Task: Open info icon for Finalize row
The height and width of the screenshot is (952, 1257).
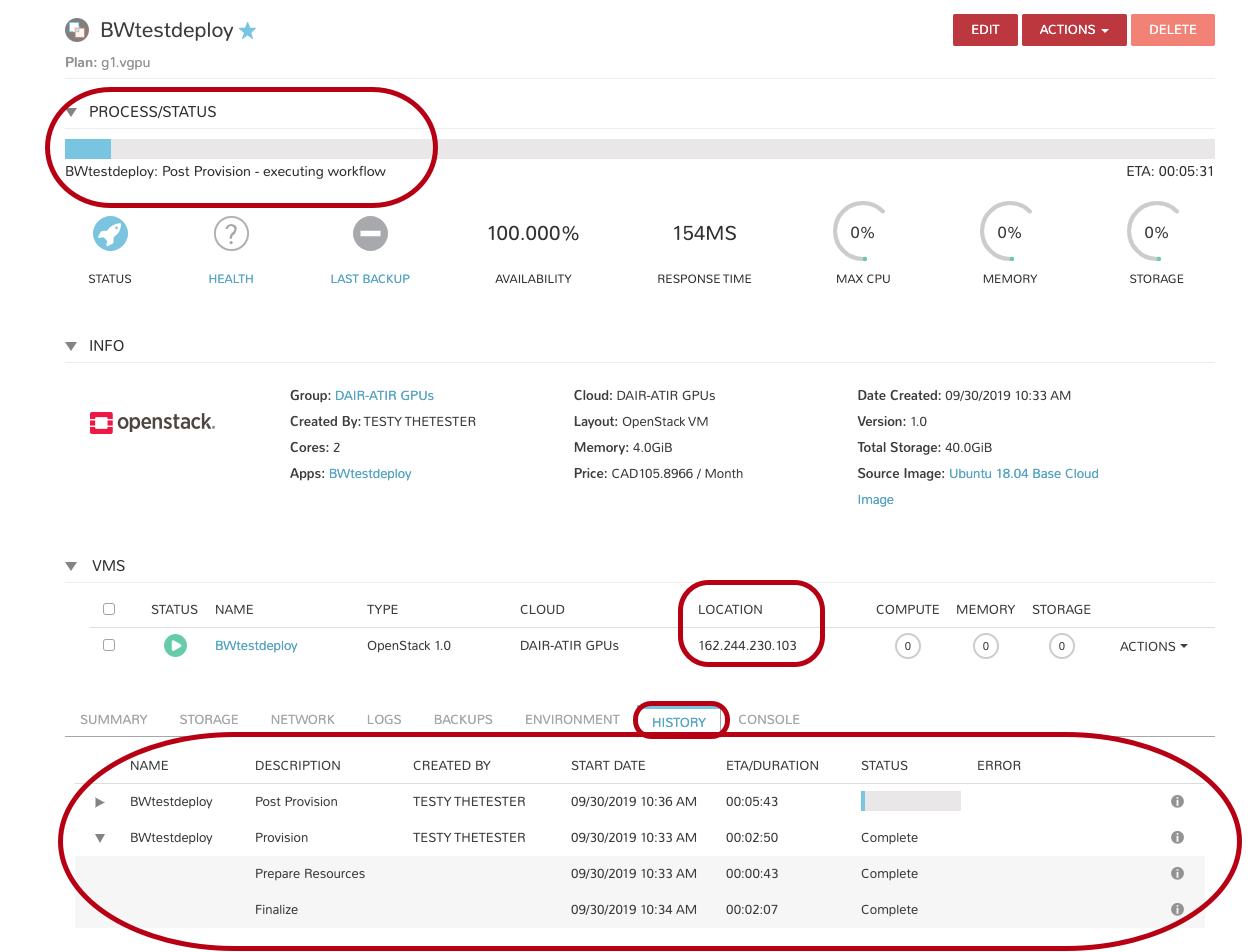Action: tap(1177, 910)
